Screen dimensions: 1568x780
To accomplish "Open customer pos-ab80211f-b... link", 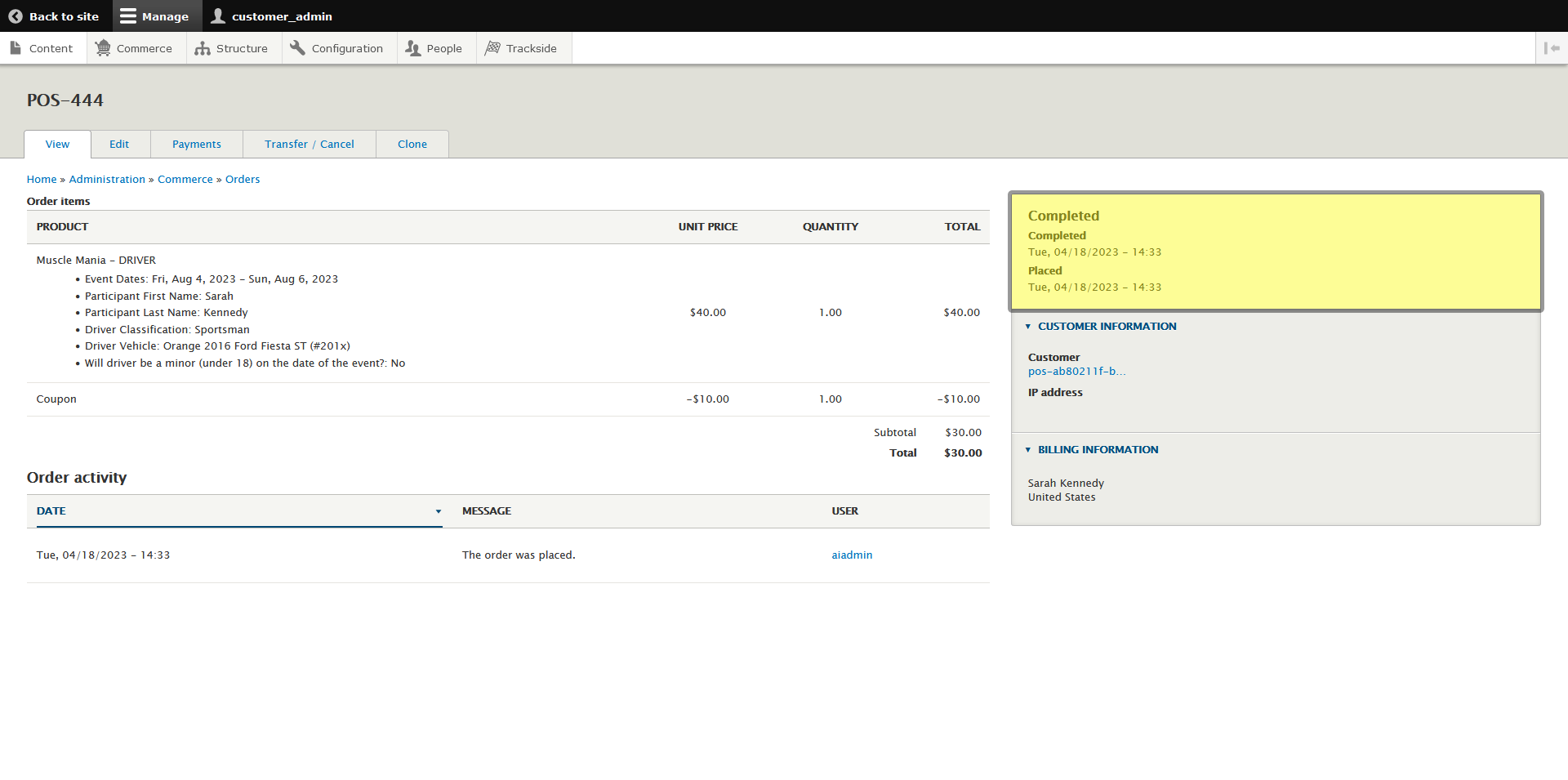I will (1076, 372).
